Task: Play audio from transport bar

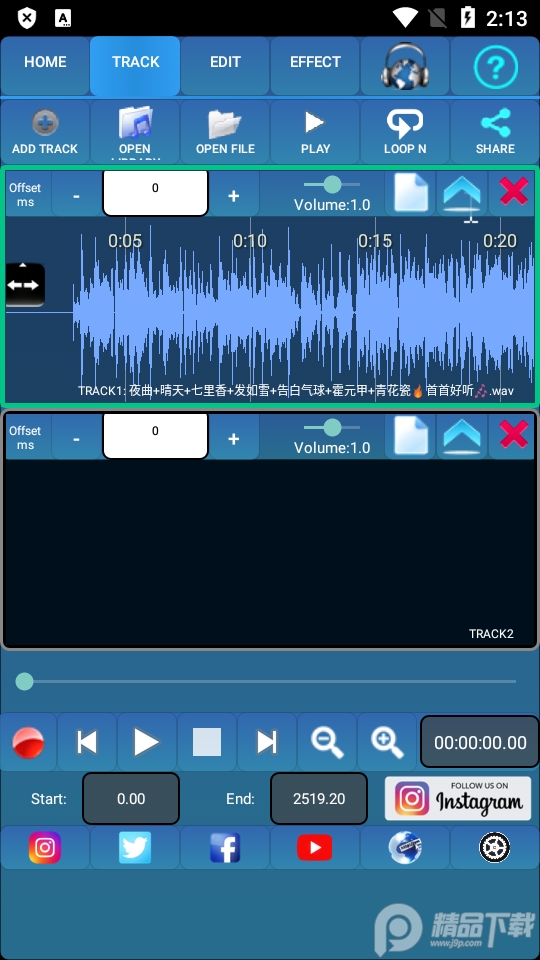Action: [x=146, y=742]
